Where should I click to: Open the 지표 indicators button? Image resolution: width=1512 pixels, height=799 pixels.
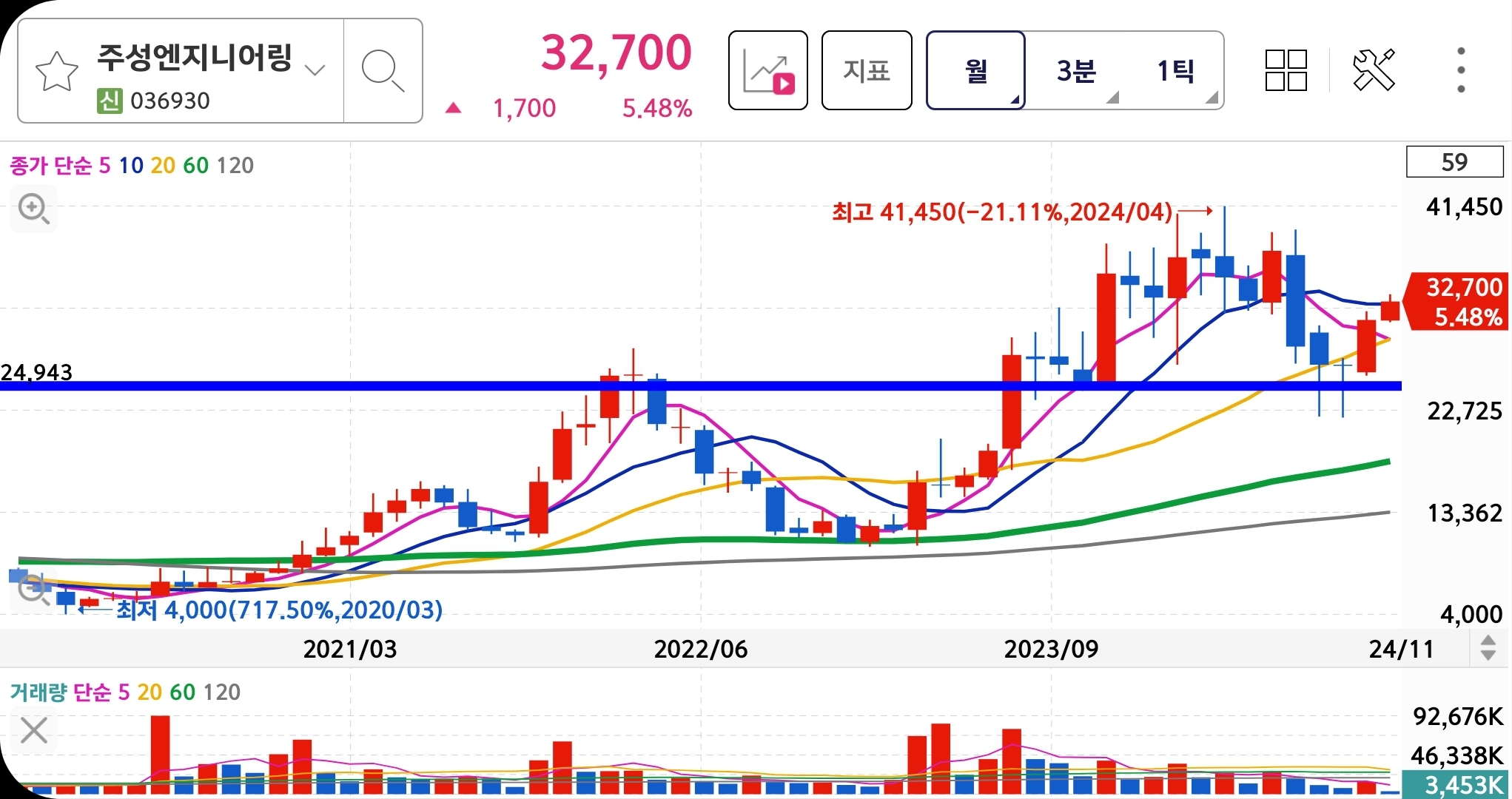pos(867,71)
